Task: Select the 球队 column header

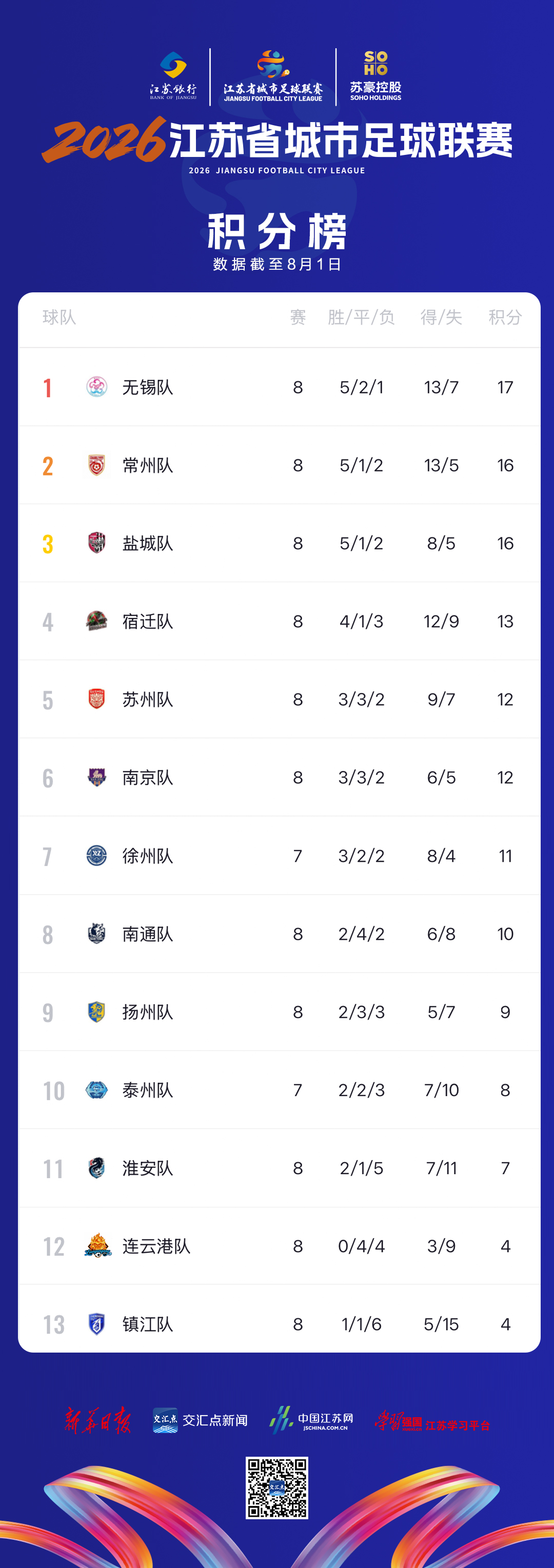Action: click(59, 317)
